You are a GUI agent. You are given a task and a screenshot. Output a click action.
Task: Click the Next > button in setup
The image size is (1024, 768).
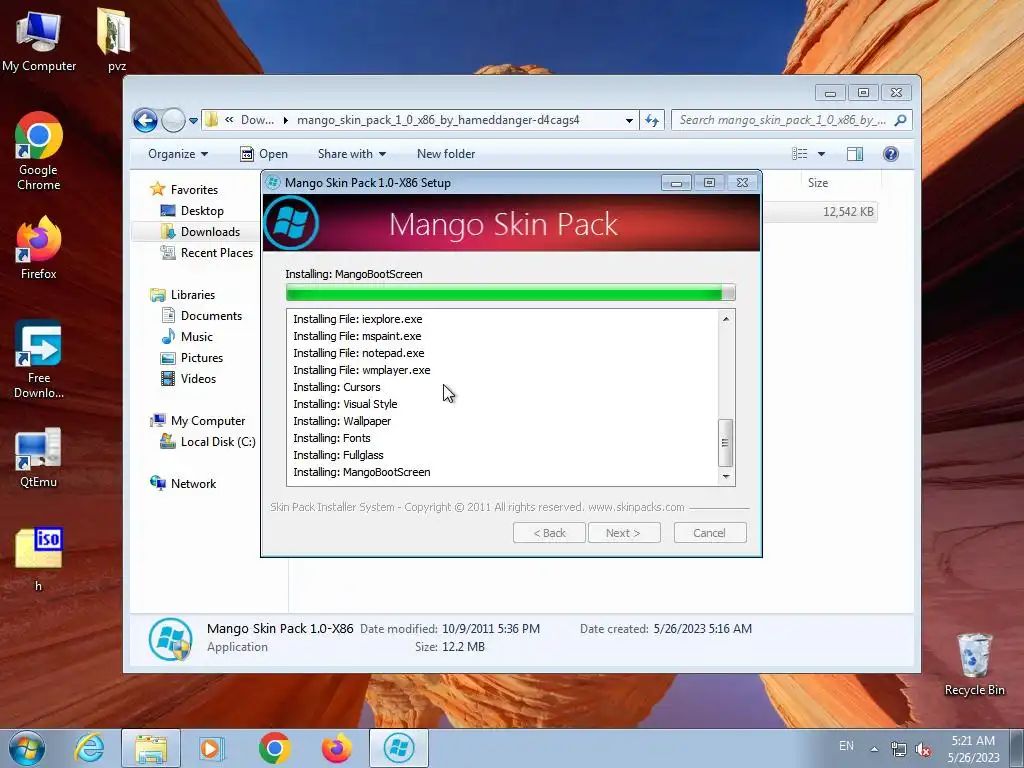point(624,533)
